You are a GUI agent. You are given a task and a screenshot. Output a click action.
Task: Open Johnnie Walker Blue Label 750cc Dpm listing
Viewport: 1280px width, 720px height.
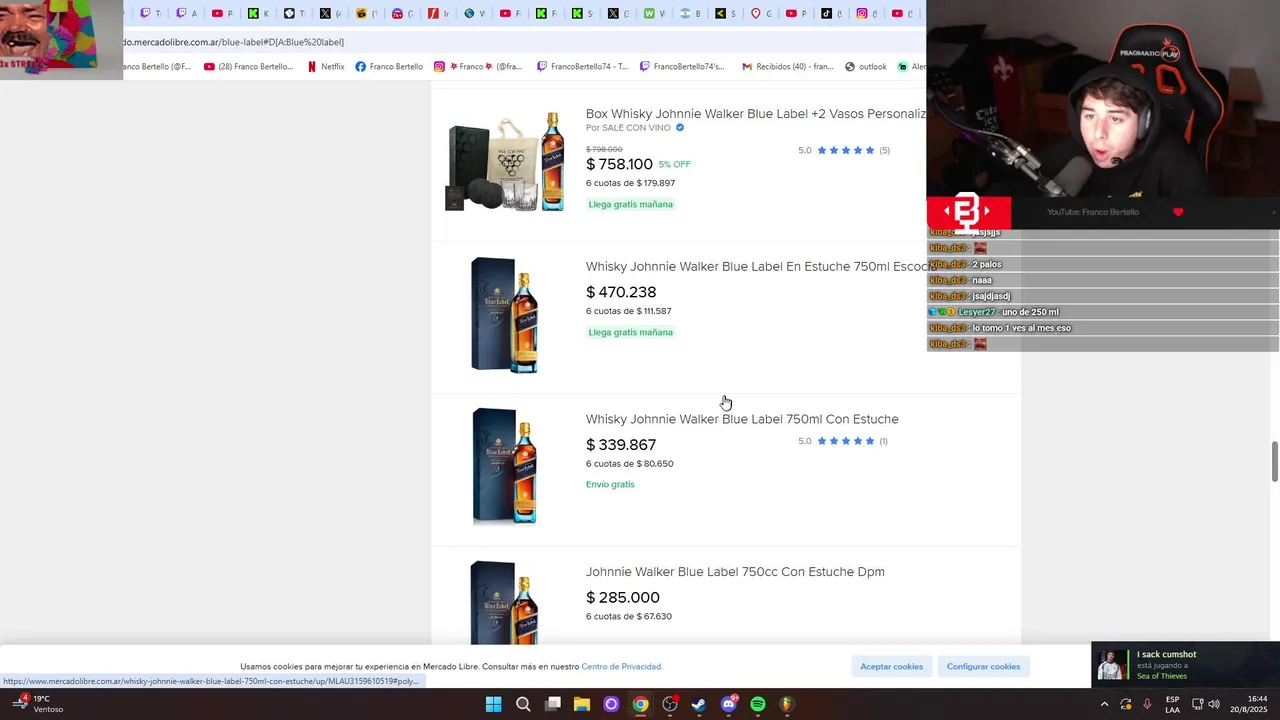(x=735, y=572)
